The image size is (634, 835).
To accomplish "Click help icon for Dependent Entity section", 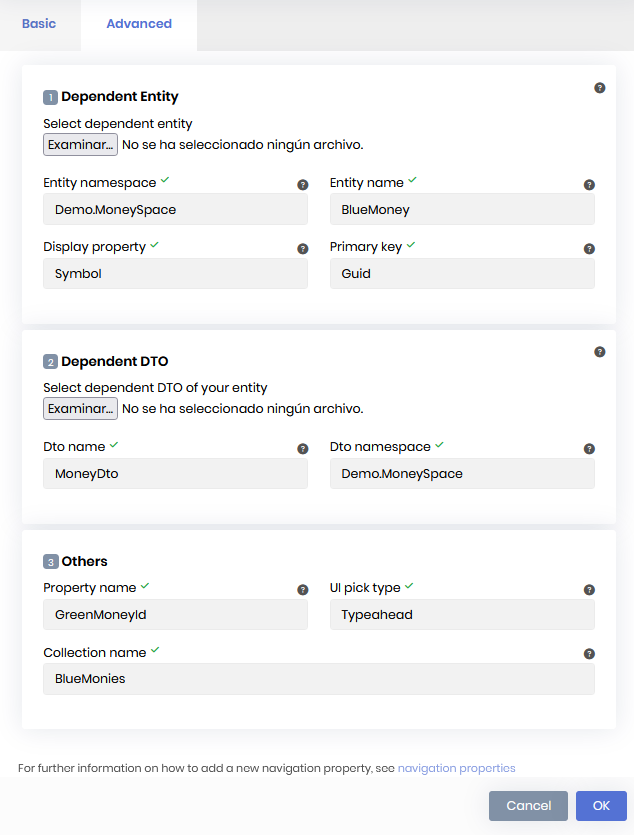I will [600, 88].
